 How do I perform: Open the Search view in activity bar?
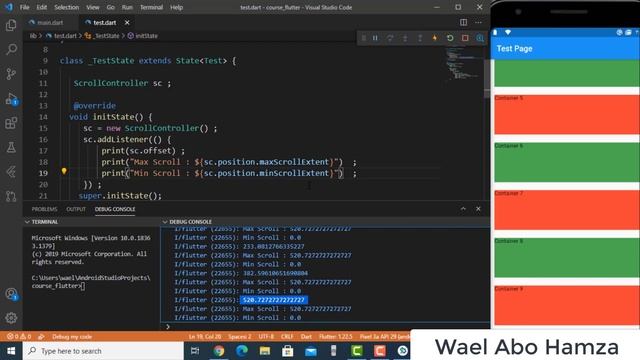(11, 49)
